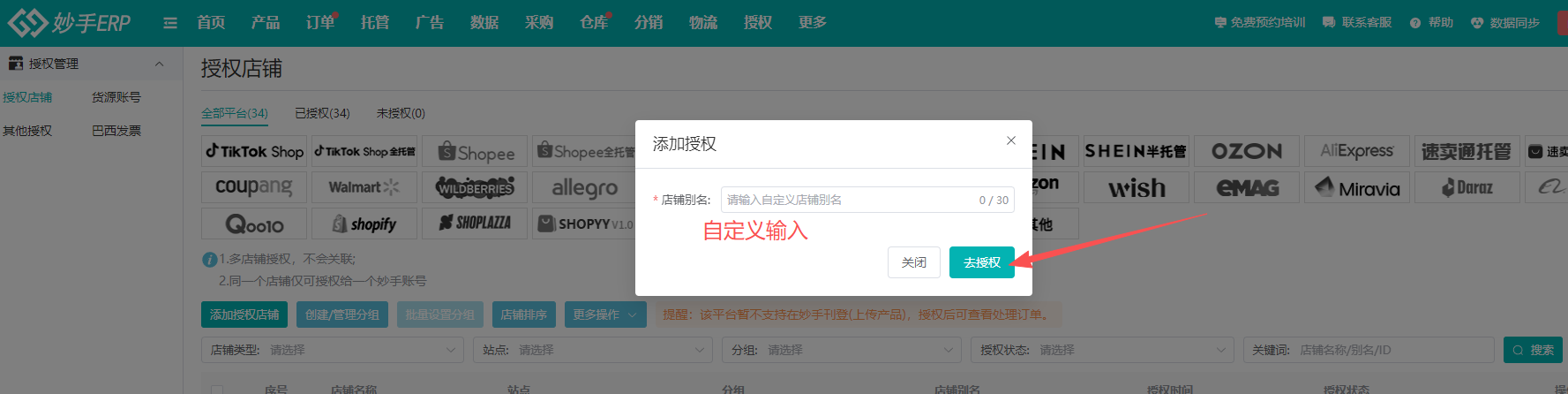
Task: Select 其他授权 in sidebar
Action: pyautogui.click(x=27, y=131)
